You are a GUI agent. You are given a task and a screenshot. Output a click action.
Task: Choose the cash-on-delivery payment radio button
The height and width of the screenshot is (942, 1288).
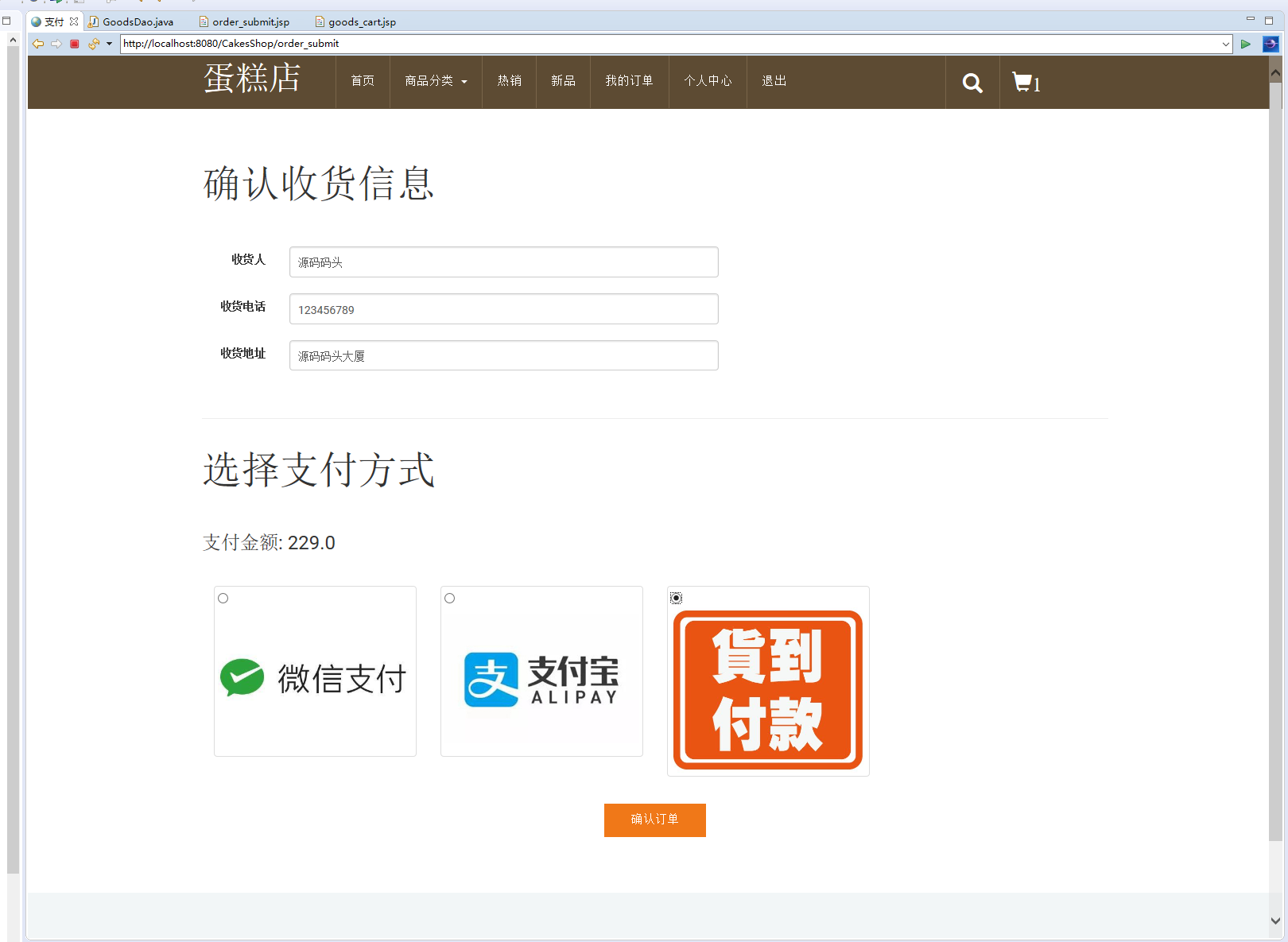click(x=676, y=598)
